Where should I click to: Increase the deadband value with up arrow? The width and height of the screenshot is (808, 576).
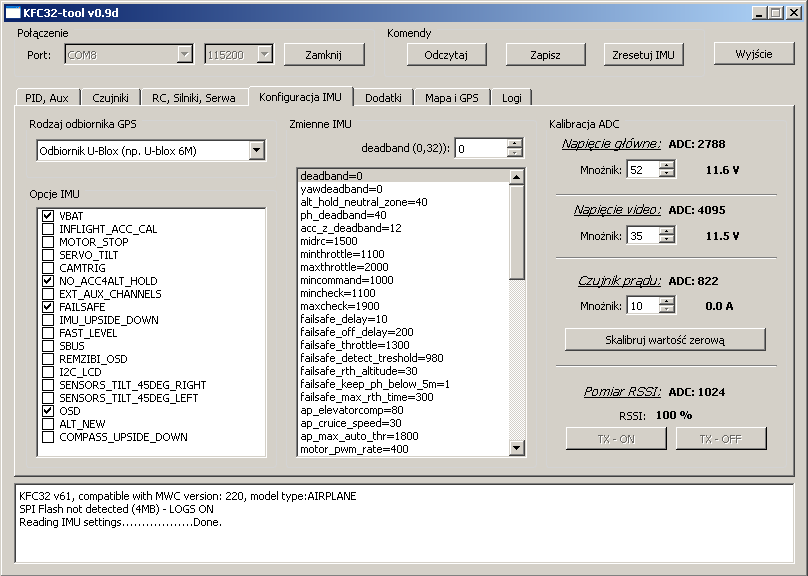click(x=515, y=144)
